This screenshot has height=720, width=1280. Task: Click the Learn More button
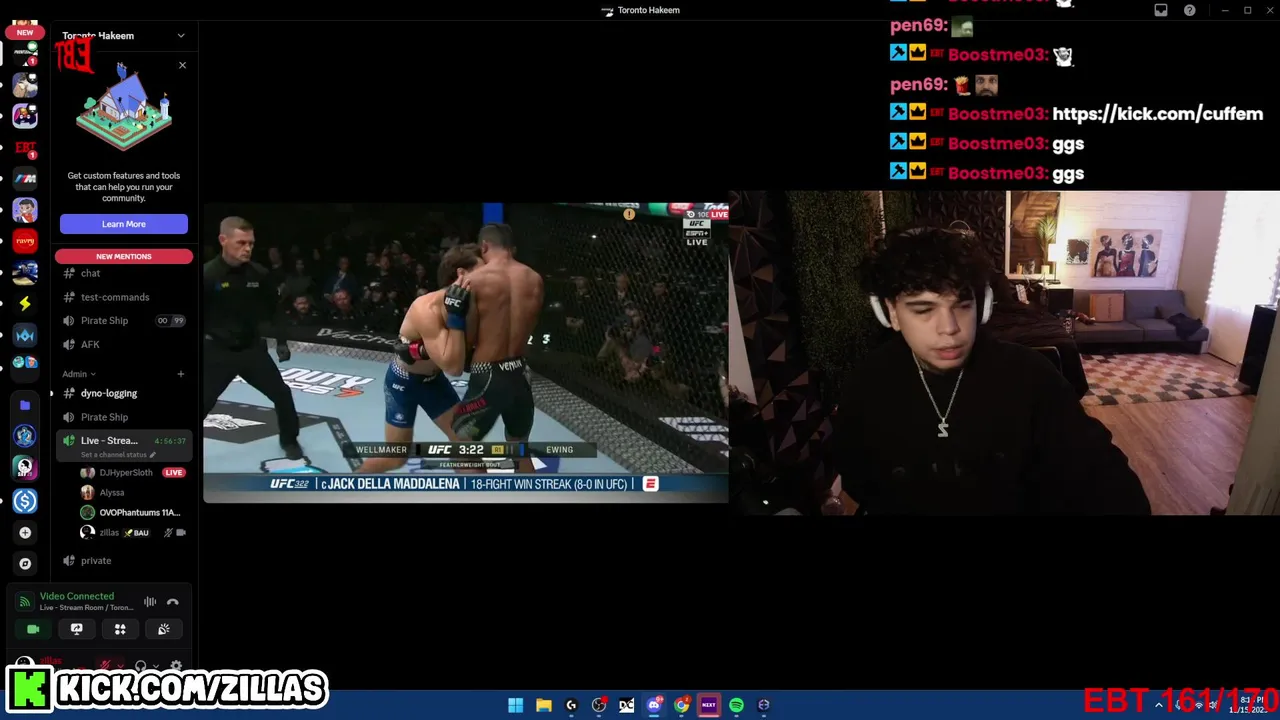click(x=124, y=224)
